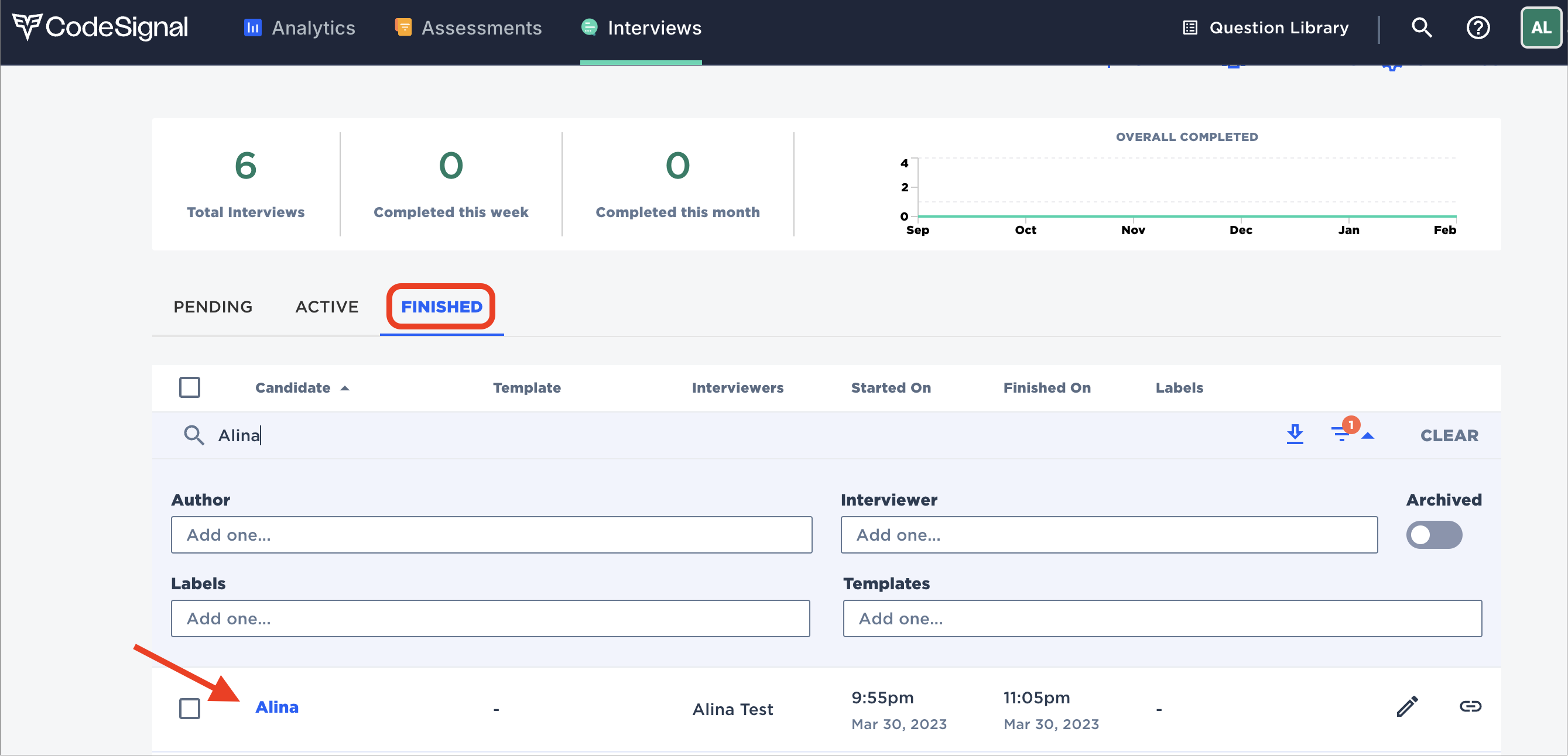Click the search icon beside Alina query

coord(194,435)
